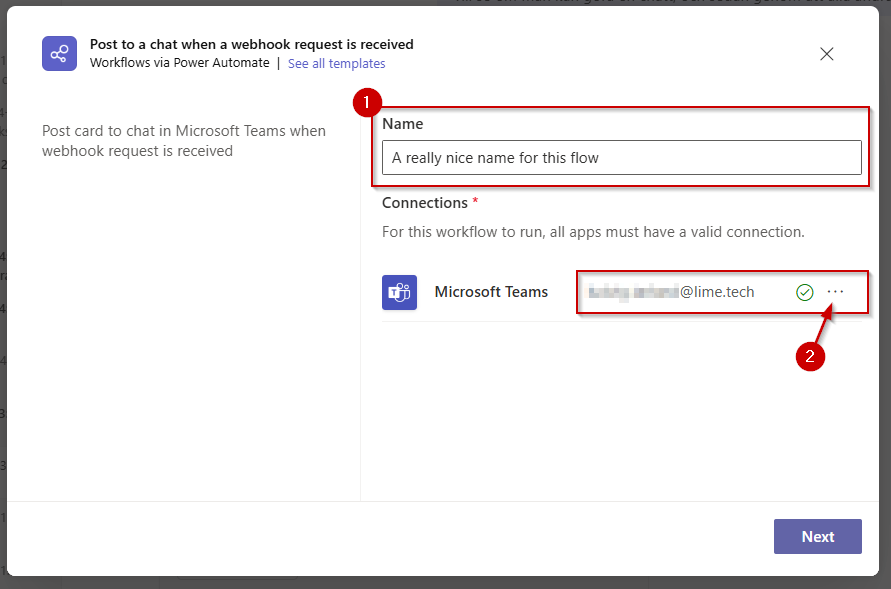This screenshot has height=589, width=891.
Task: Open the connection options ellipsis menu
Action: pyautogui.click(x=835, y=291)
